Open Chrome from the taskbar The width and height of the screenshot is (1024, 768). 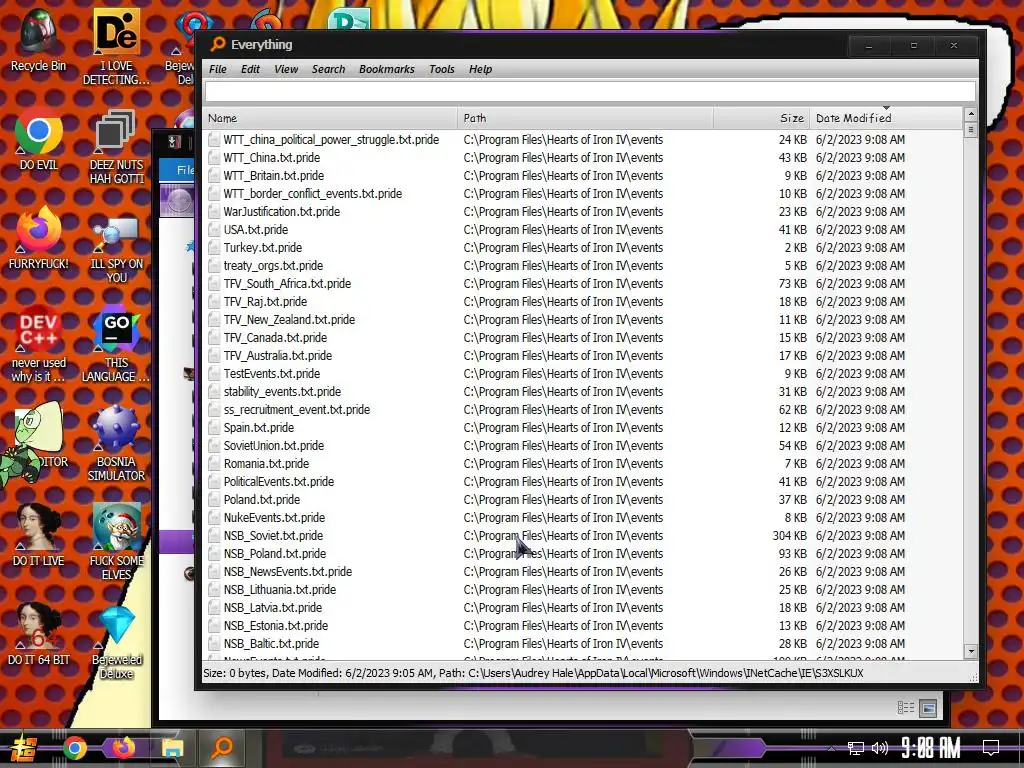74,748
